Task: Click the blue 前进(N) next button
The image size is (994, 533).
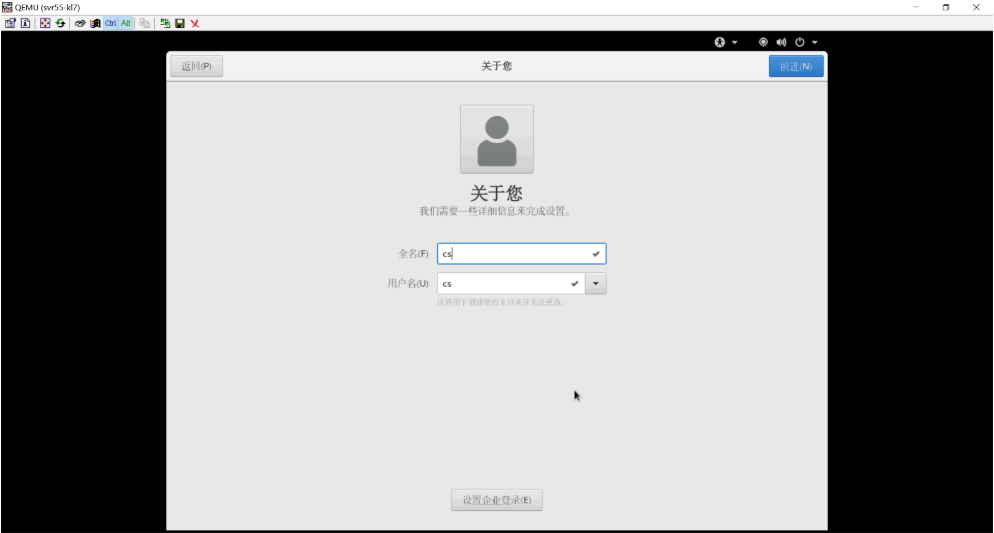Action: point(796,66)
